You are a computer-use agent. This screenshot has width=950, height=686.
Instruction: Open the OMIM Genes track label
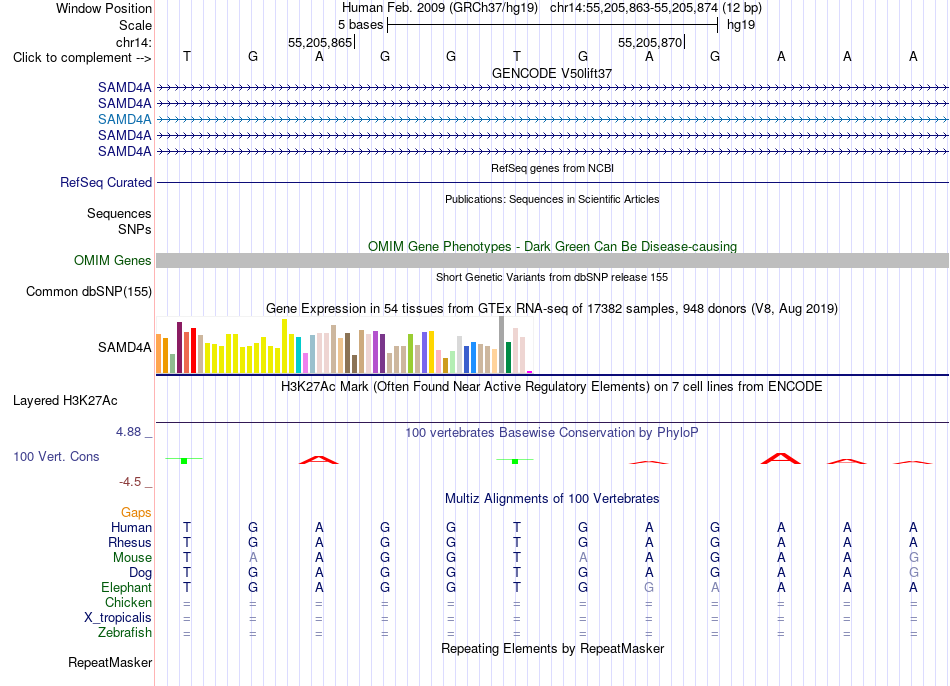coord(113,261)
